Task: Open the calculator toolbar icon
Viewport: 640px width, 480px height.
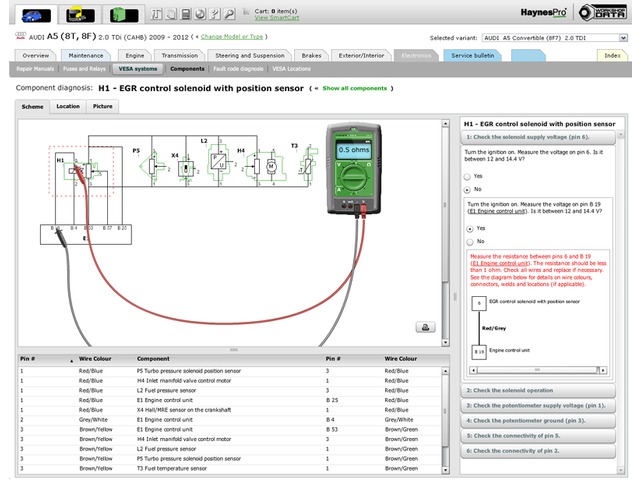Action: pyautogui.click(x=186, y=14)
